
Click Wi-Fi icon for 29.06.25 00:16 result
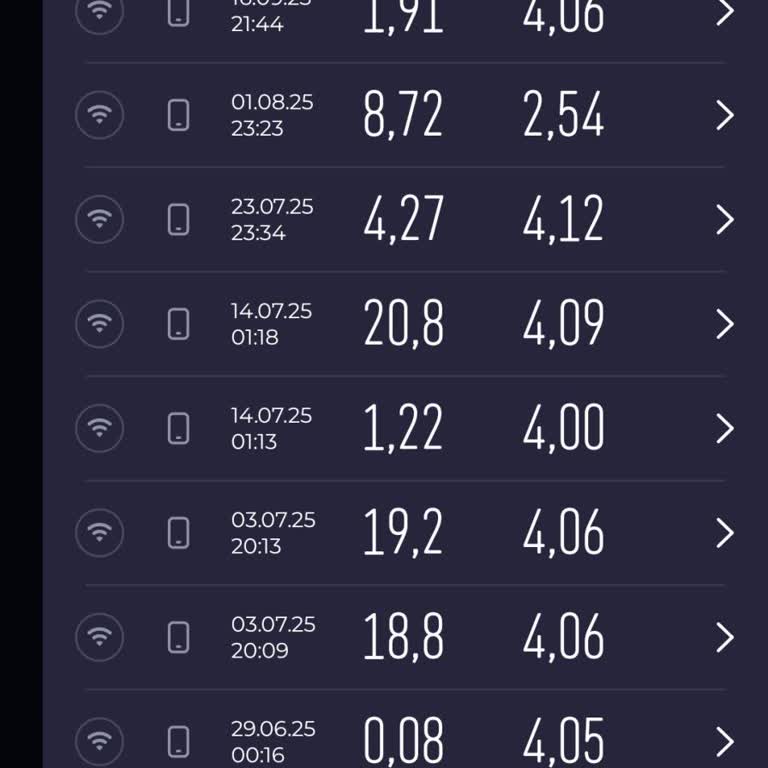(99, 741)
